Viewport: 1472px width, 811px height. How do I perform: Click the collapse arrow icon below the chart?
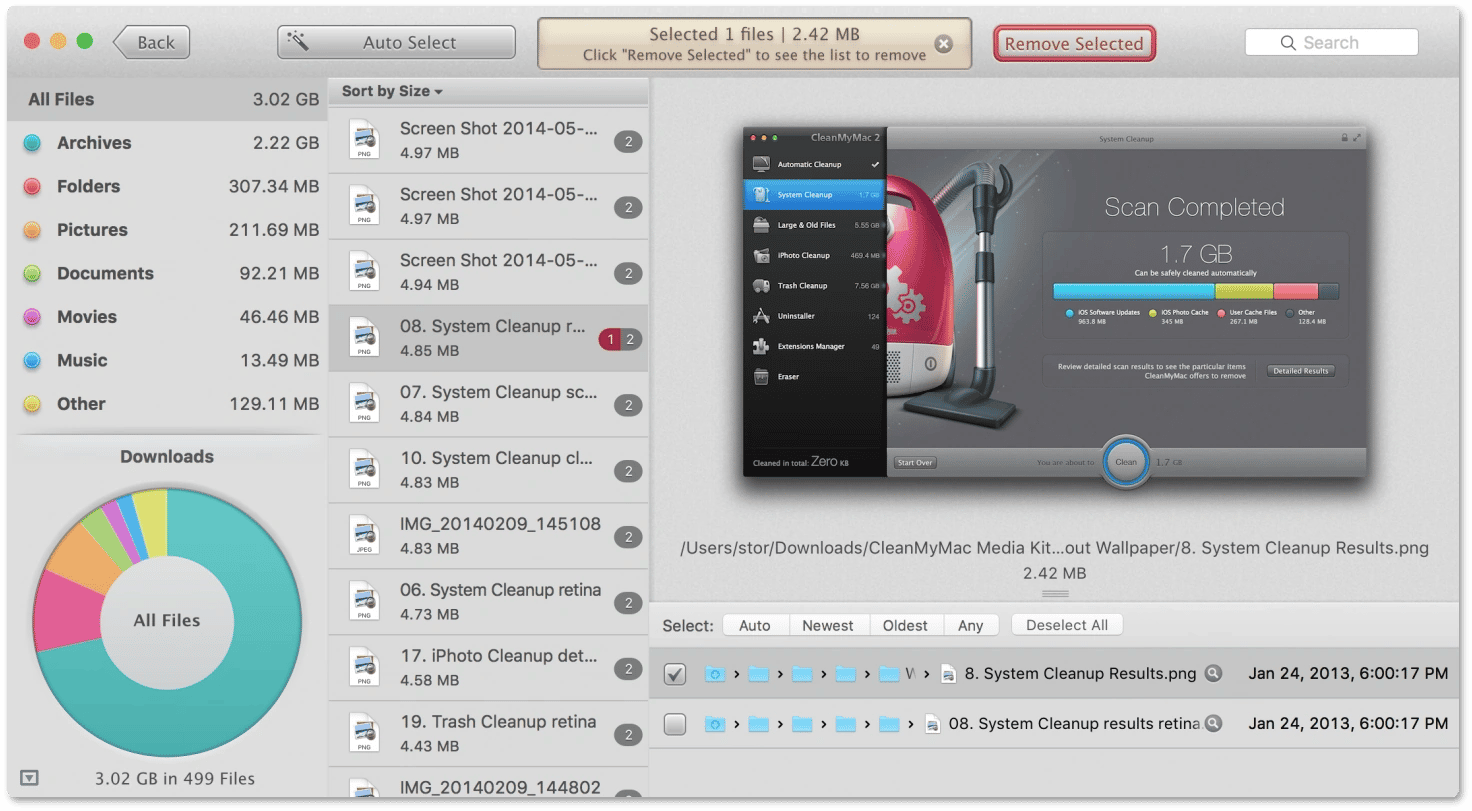coord(30,779)
